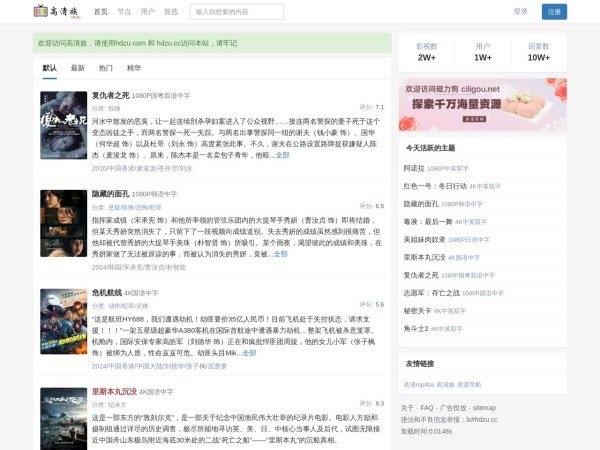Switch to the 最新 tab
Screen dimensions: 600x450
[x=78, y=68]
